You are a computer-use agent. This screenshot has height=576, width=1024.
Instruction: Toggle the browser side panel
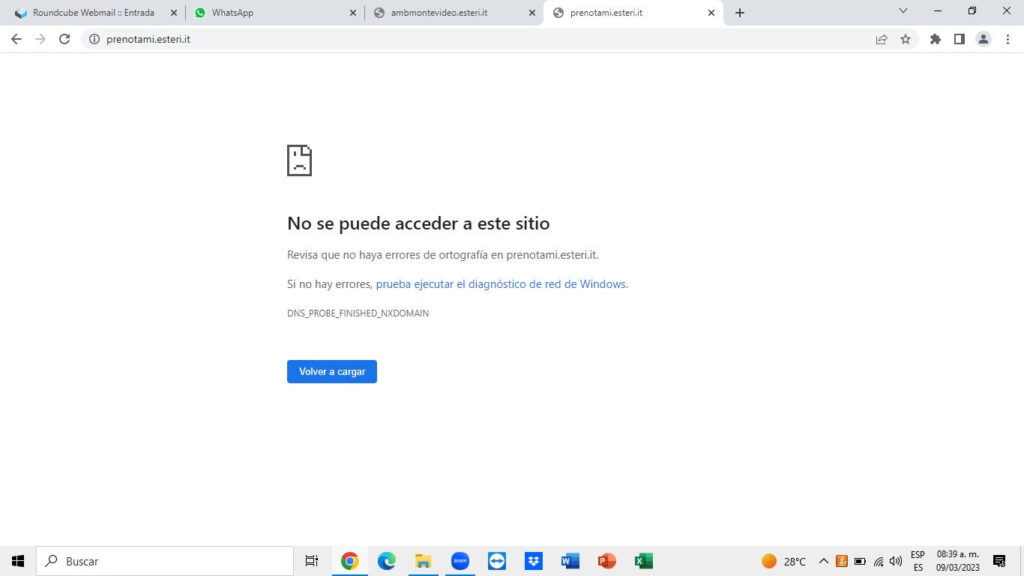(959, 39)
